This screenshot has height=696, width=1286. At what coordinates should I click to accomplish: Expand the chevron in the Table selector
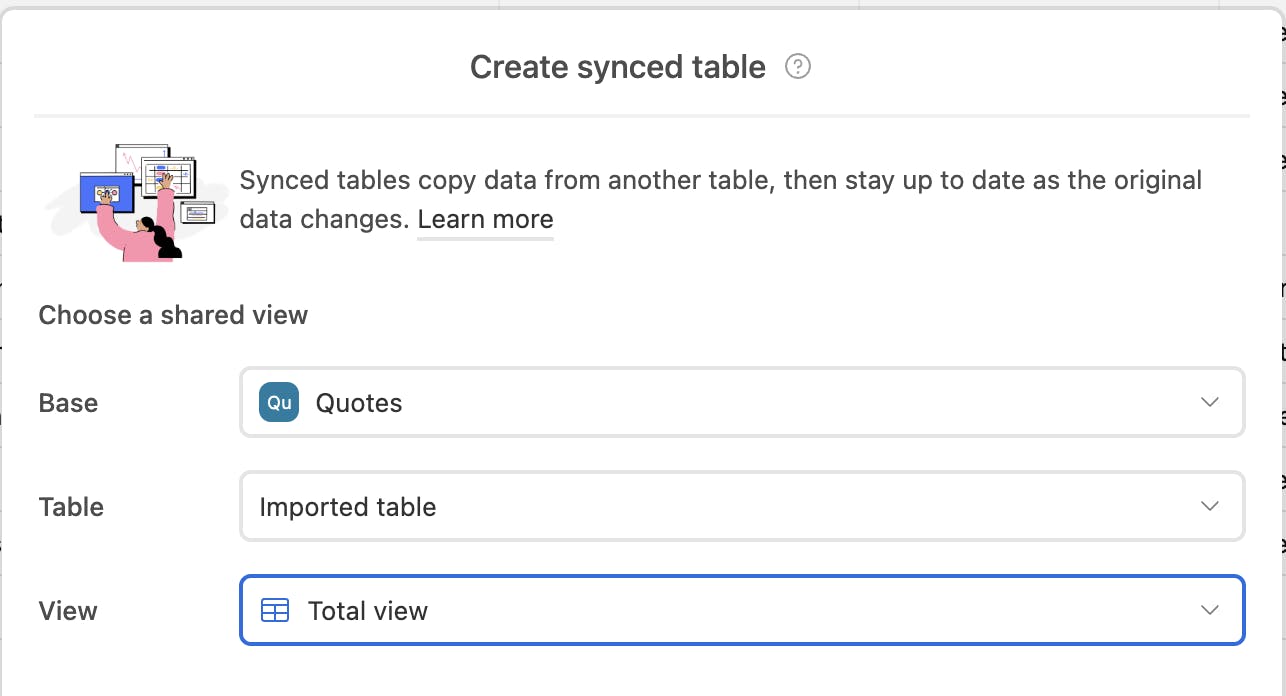1209,507
